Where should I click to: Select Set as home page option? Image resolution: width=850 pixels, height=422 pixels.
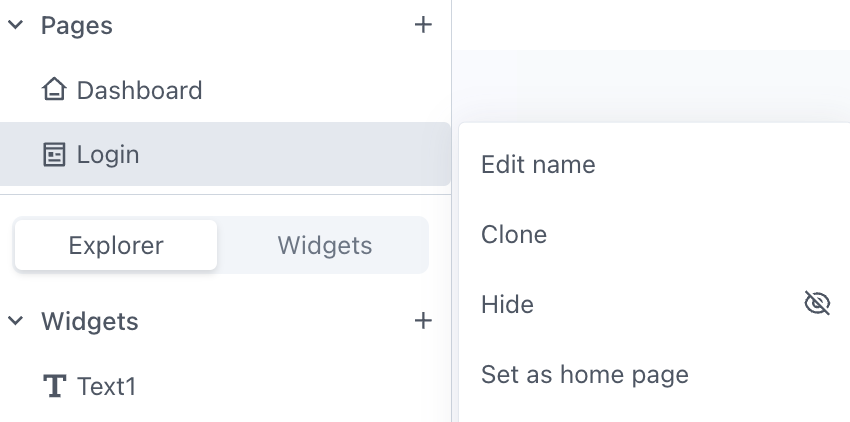point(585,375)
